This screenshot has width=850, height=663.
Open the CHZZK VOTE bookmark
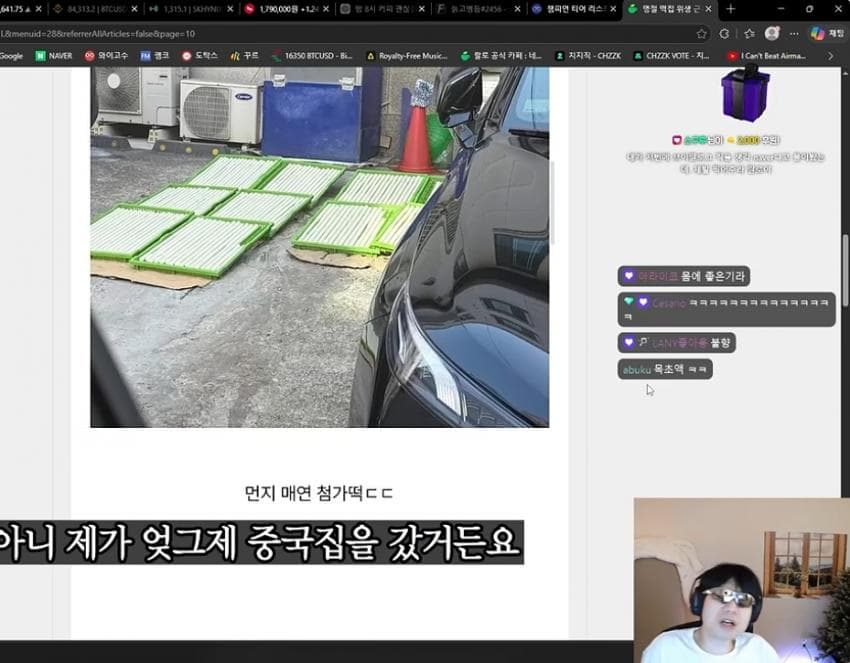(672, 56)
